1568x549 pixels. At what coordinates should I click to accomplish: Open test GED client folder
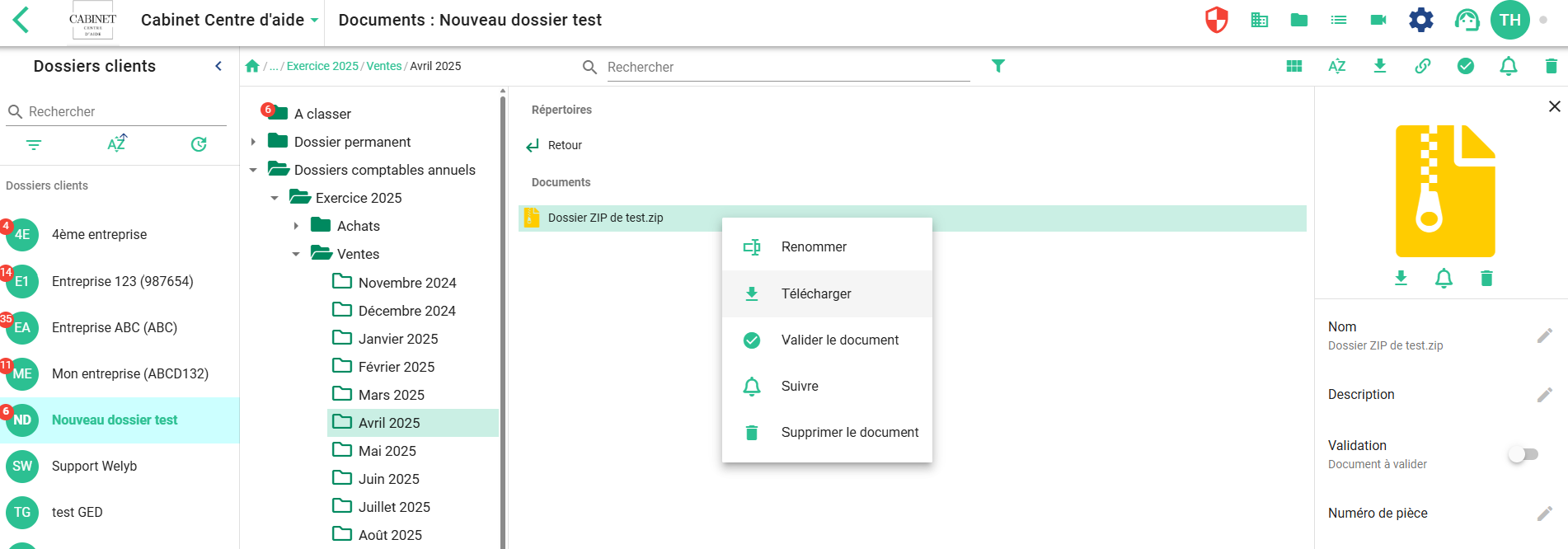(x=120, y=512)
